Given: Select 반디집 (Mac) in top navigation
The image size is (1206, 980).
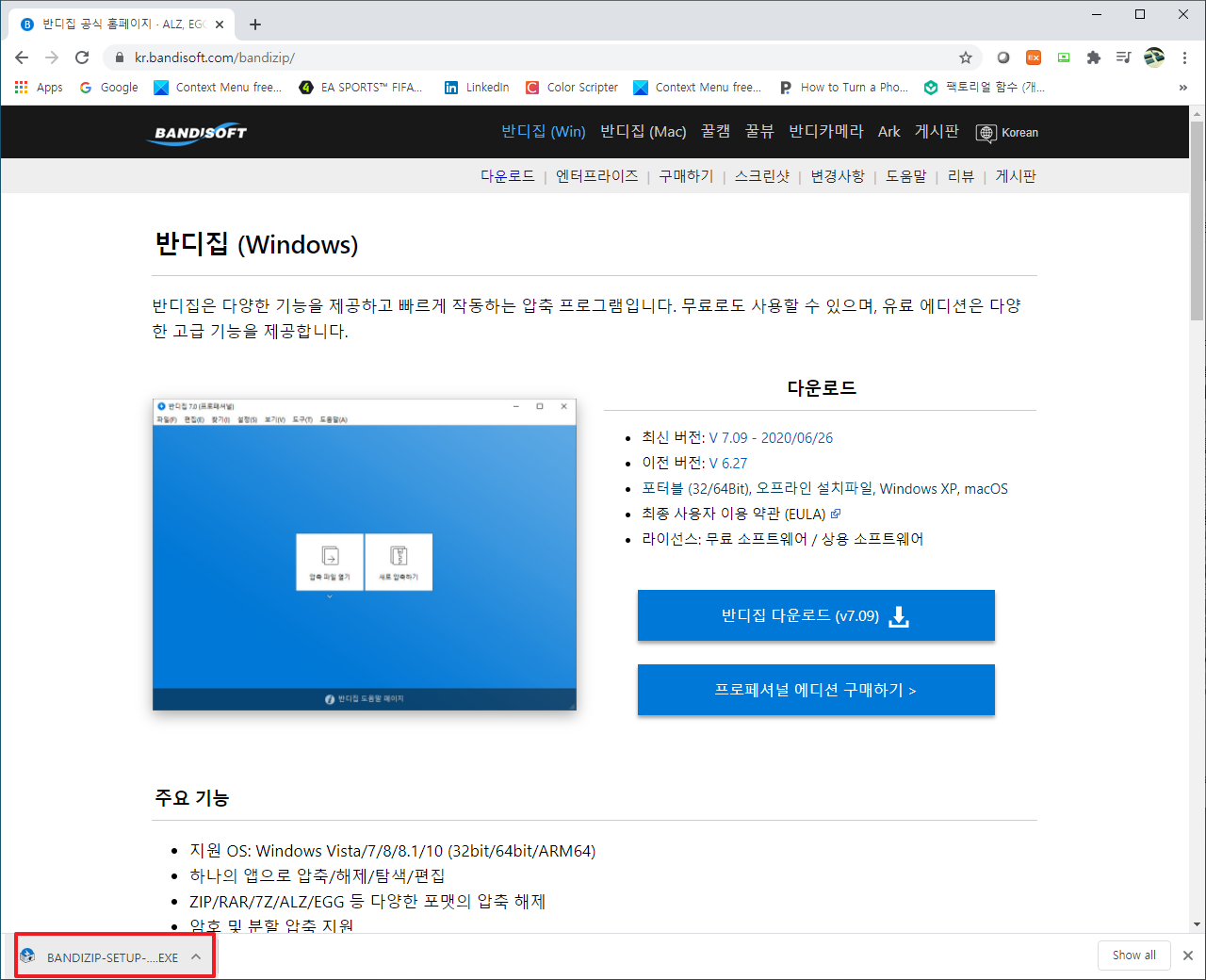Looking at the screenshot, I should click(x=644, y=132).
